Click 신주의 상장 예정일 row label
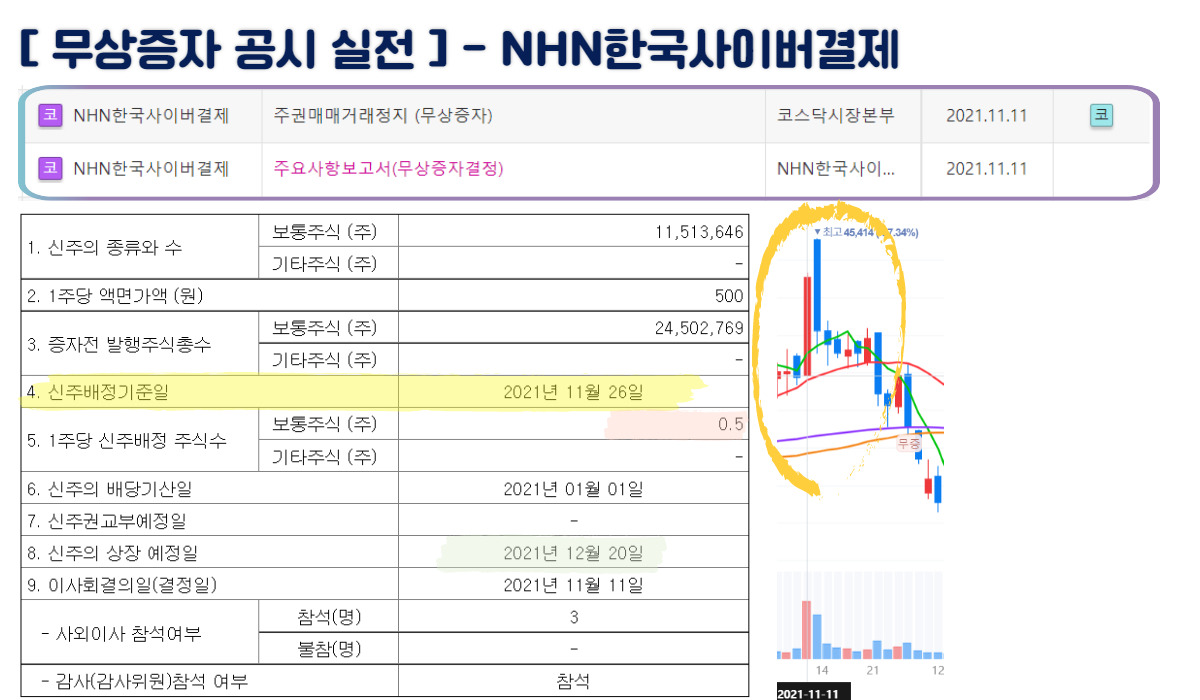Viewport: 1200px width, 700px height. (113, 553)
